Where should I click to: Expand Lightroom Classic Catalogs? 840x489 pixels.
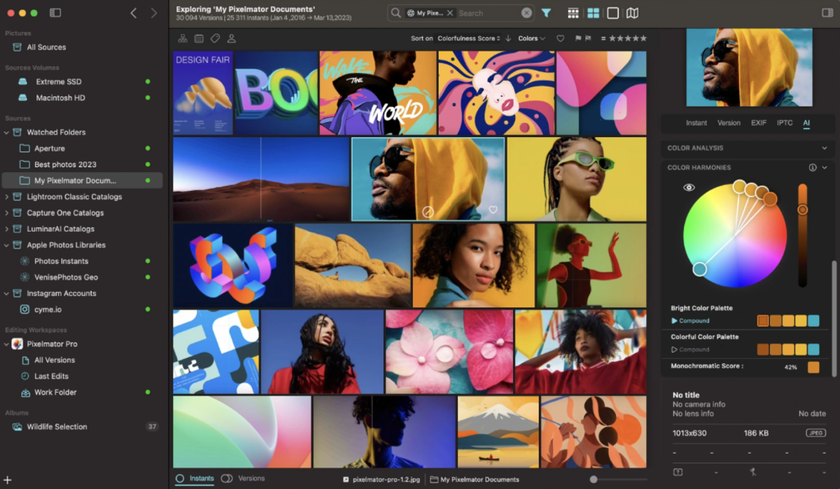[6, 197]
